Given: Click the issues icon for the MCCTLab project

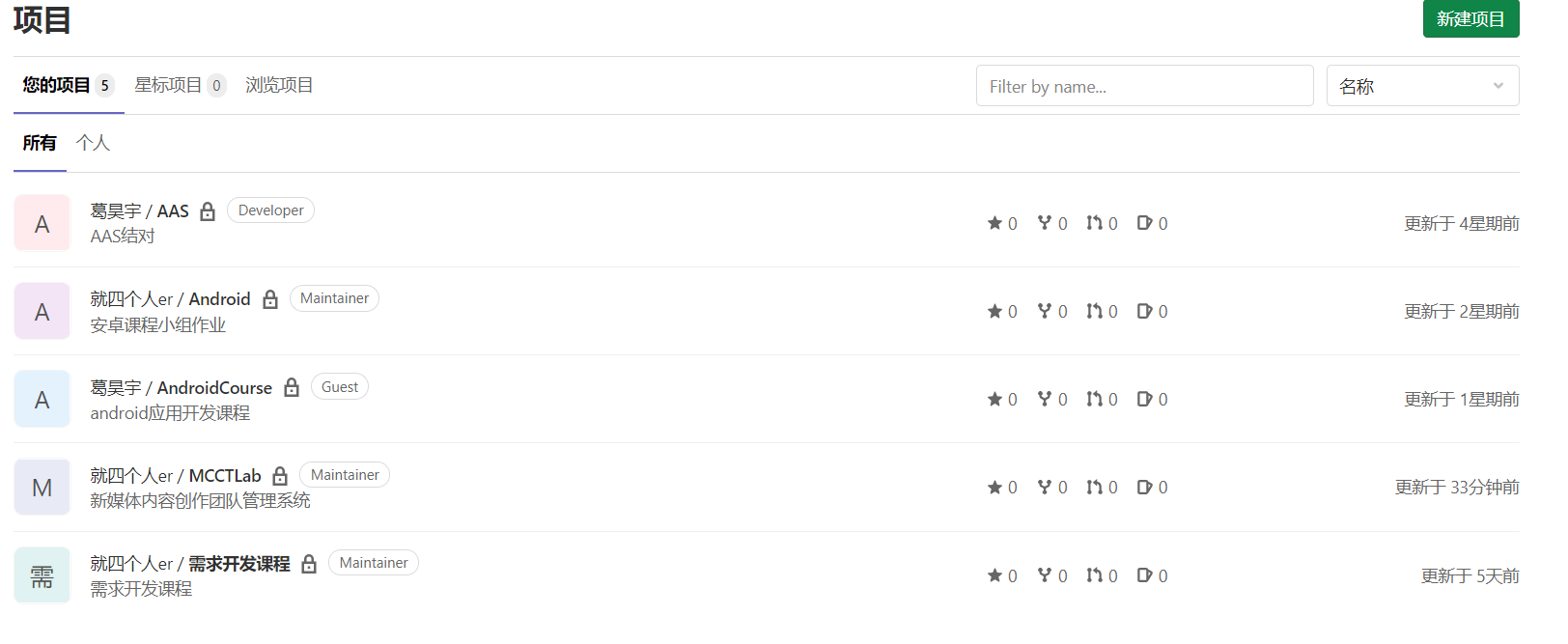Looking at the screenshot, I should click(1144, 487).
